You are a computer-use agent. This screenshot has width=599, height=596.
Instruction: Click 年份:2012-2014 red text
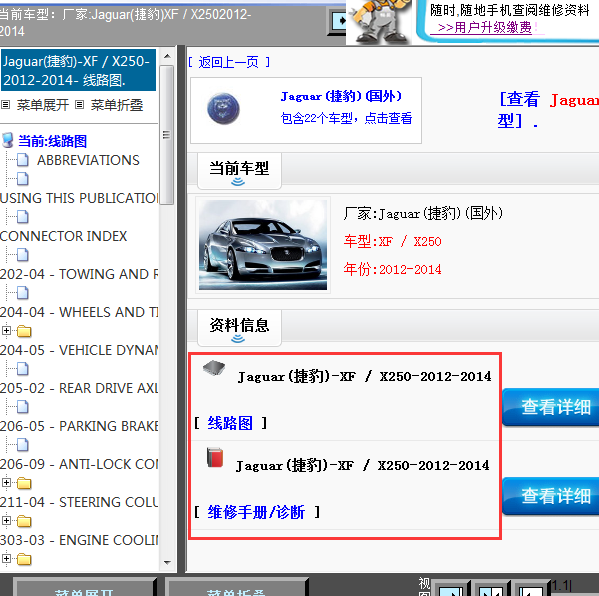coord(392,270)
